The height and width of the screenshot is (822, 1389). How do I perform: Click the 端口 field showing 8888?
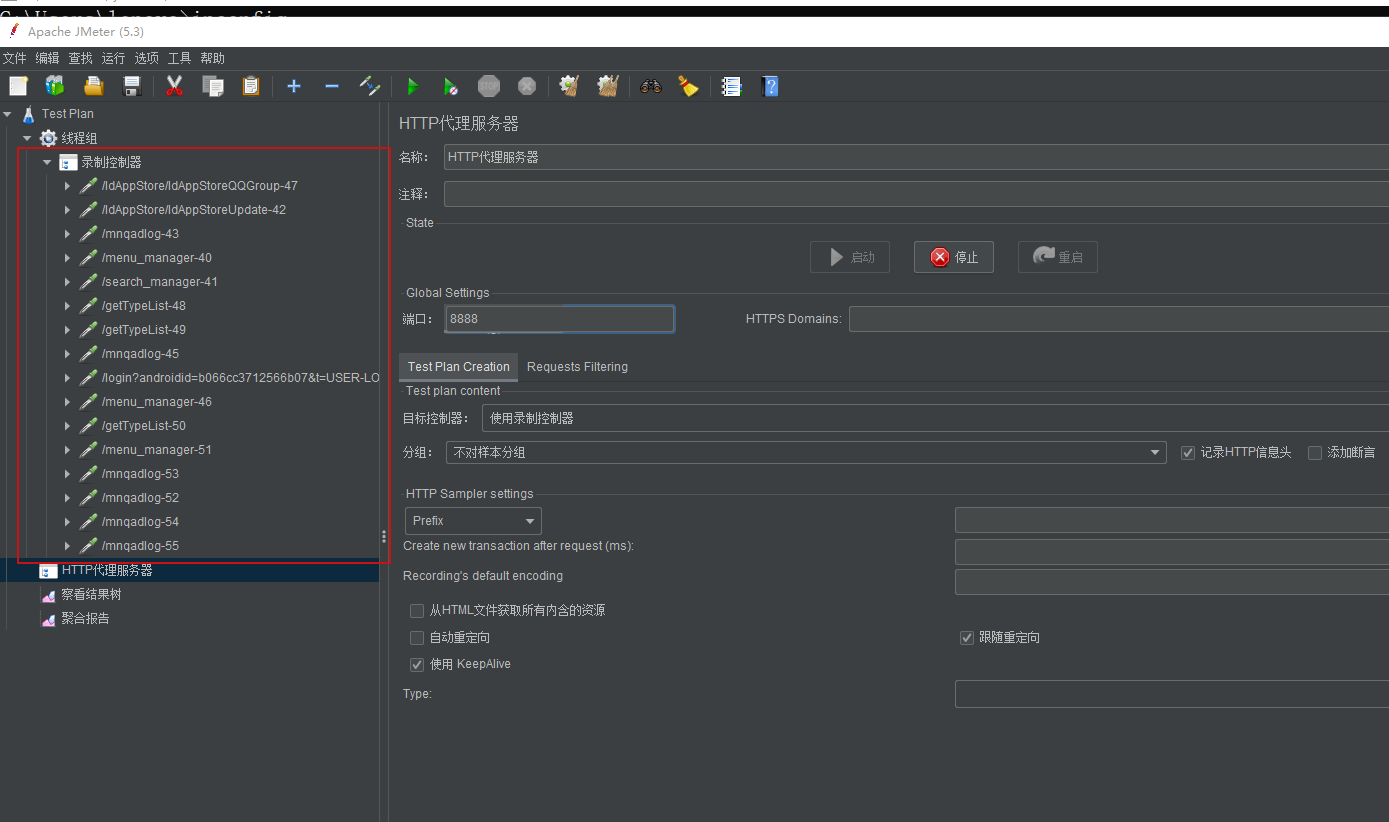[x=560, y=319]
